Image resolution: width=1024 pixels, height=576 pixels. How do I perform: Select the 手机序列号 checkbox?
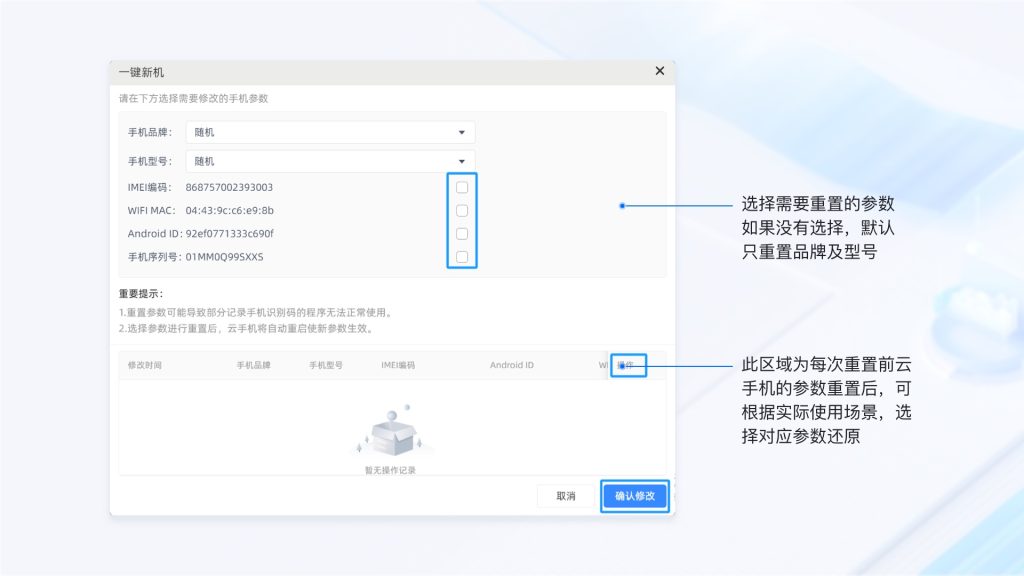click(462, 257)
